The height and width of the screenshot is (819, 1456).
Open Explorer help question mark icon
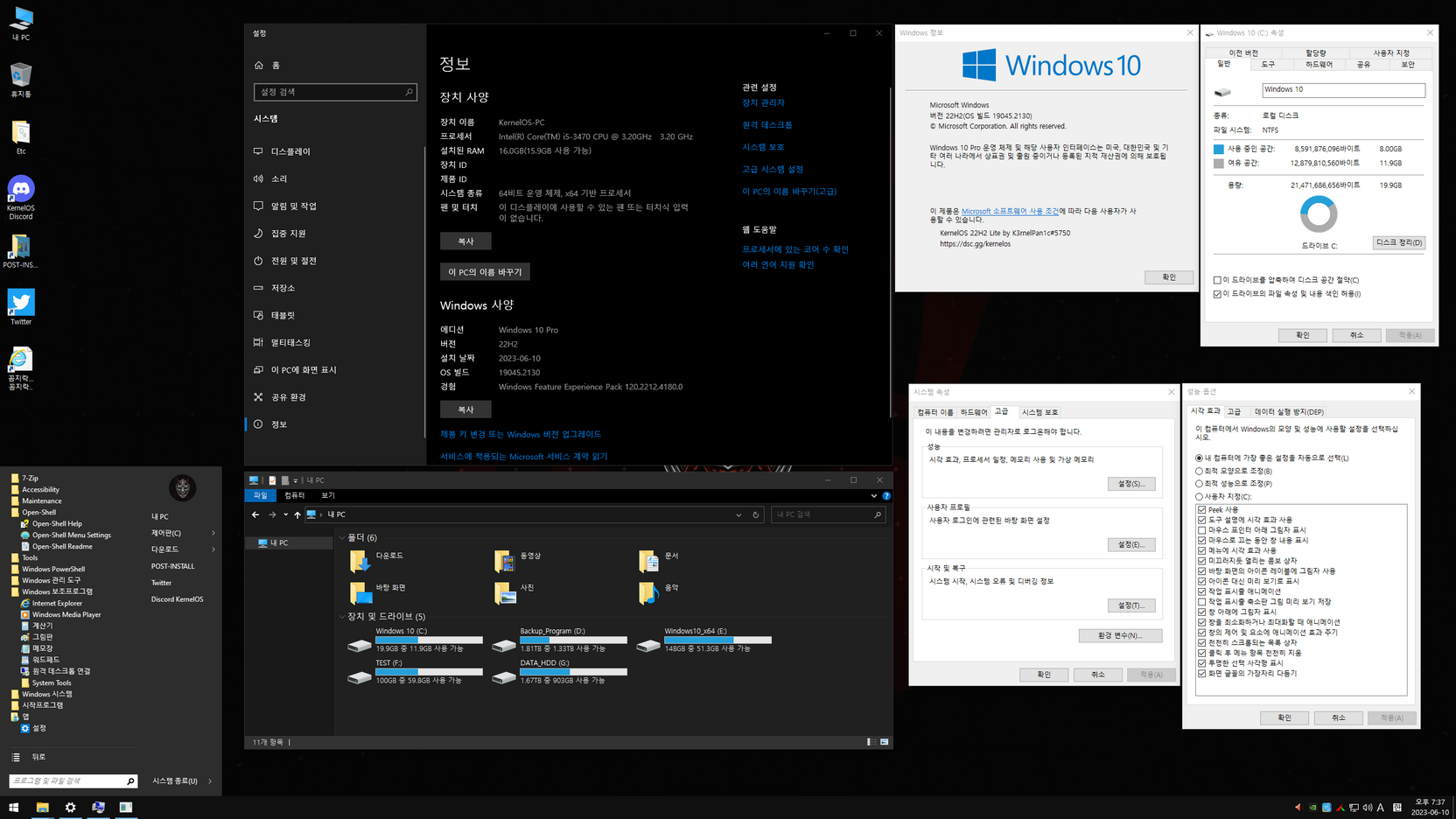tap(886, 496)
